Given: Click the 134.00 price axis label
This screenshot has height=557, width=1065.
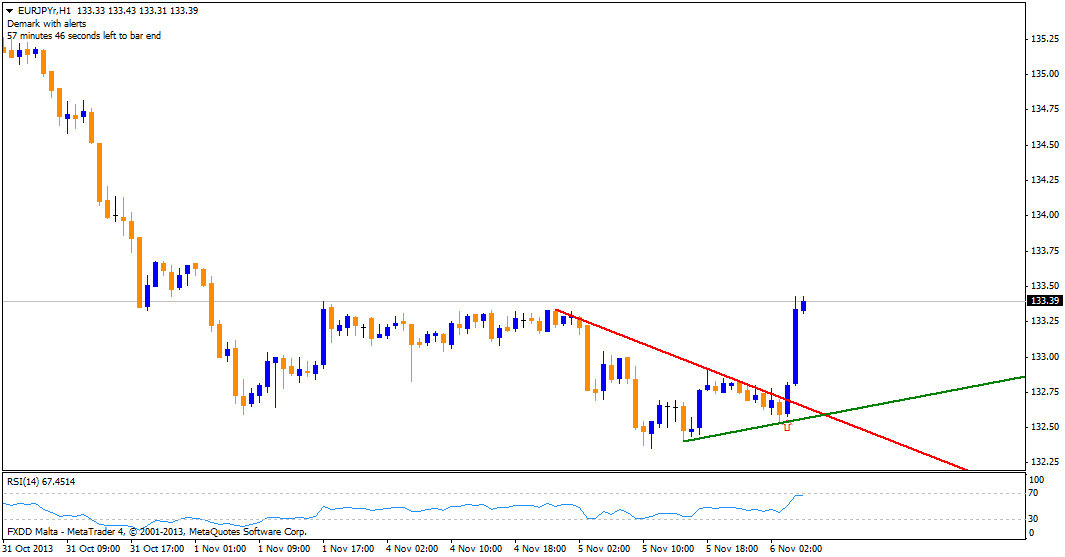Looking at the screenshot, I should [1044, 215].
